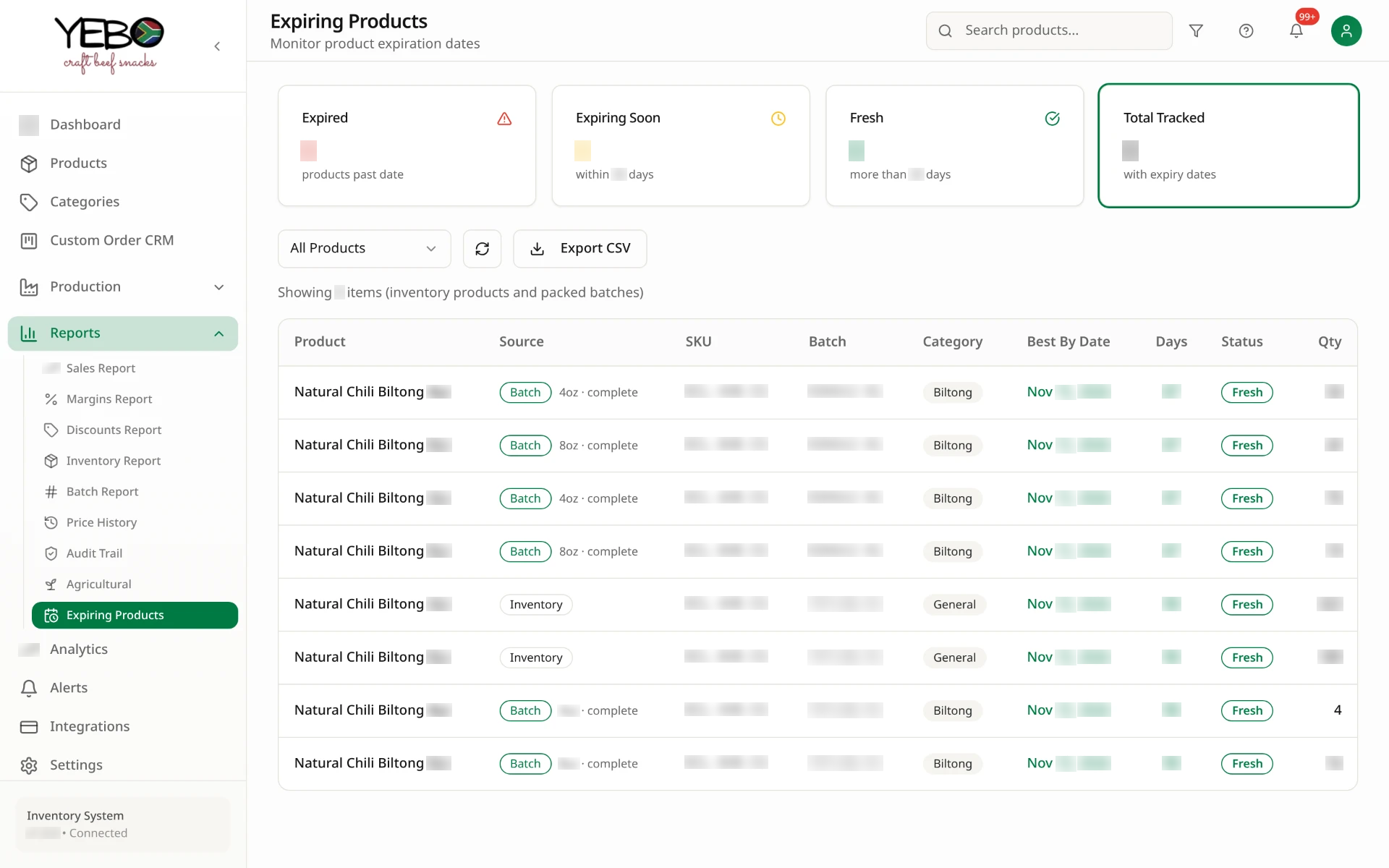
Task: Click the Monitor product expiration dates subtitle
Action: tap(375, 43)
